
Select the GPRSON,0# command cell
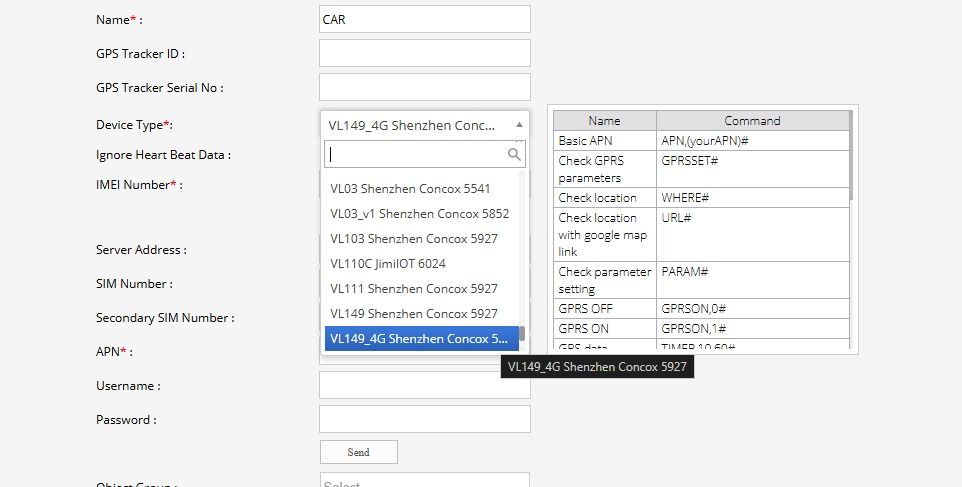(x=753, y=309)
